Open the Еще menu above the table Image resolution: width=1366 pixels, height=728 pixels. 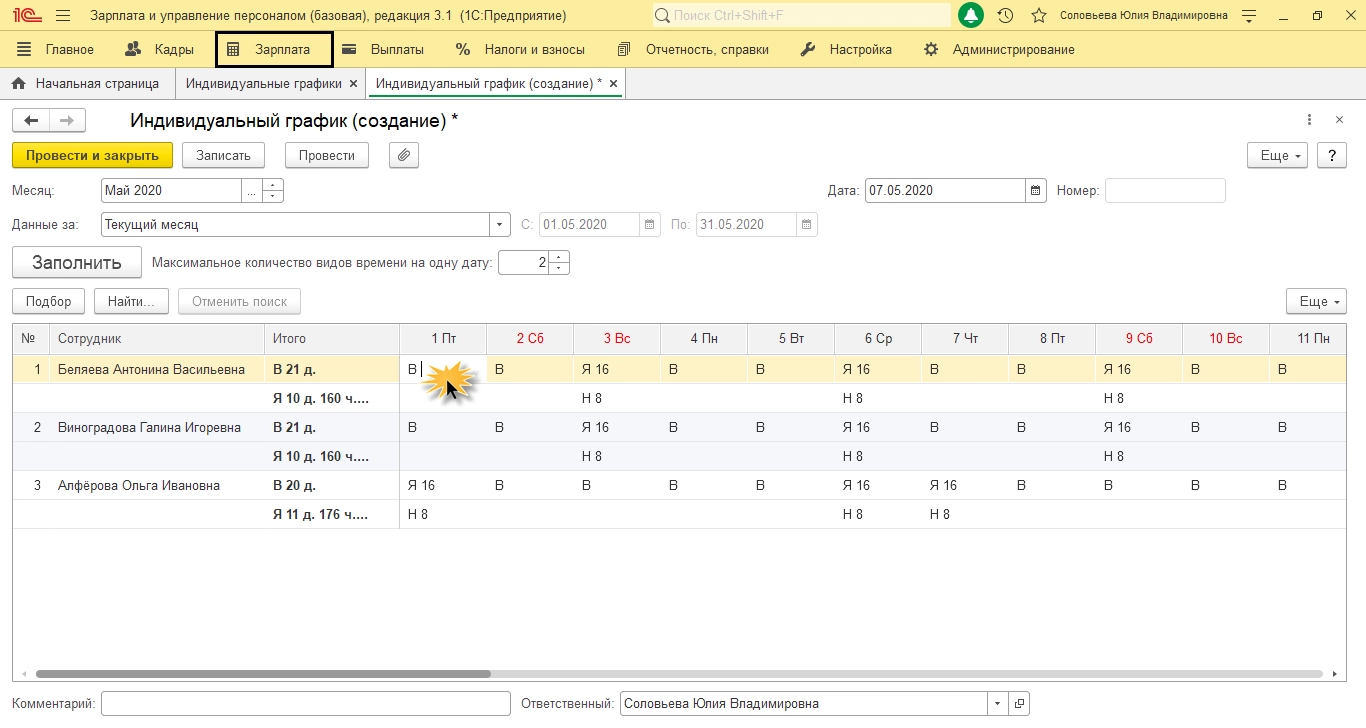click(1316, 302)
